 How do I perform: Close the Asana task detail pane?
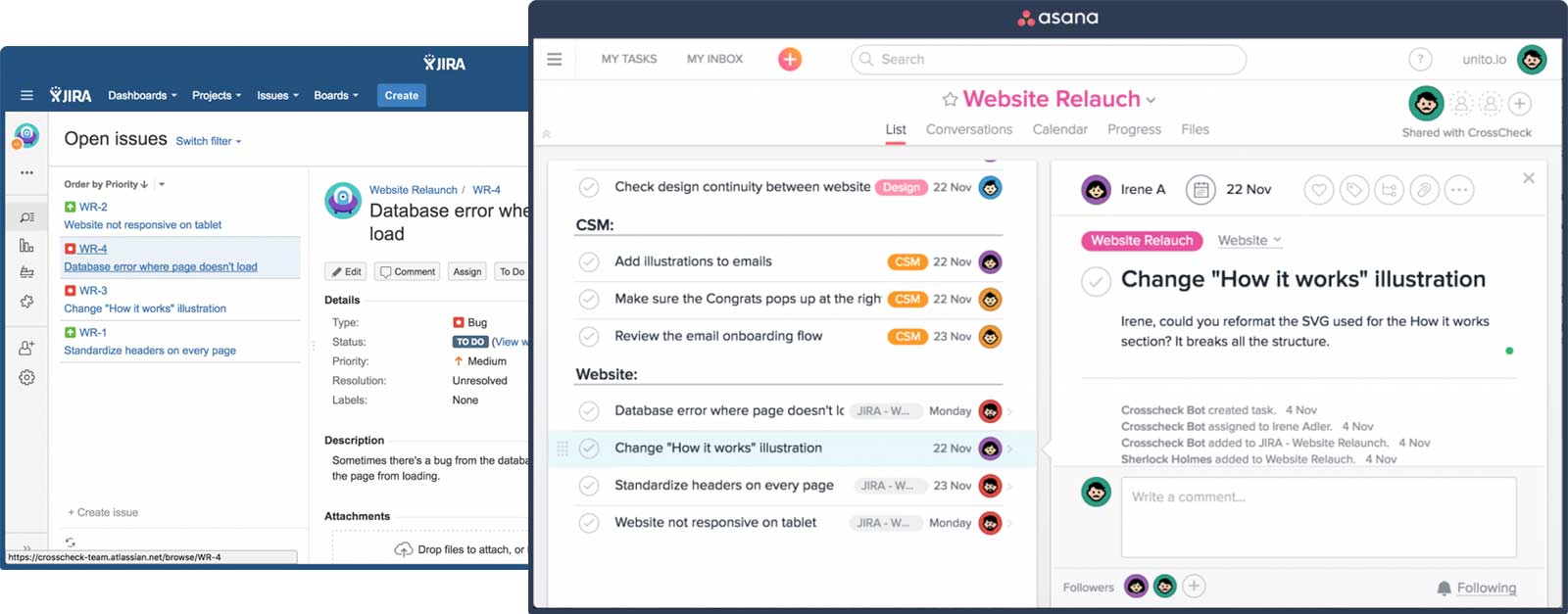[x=1529, y=178]
